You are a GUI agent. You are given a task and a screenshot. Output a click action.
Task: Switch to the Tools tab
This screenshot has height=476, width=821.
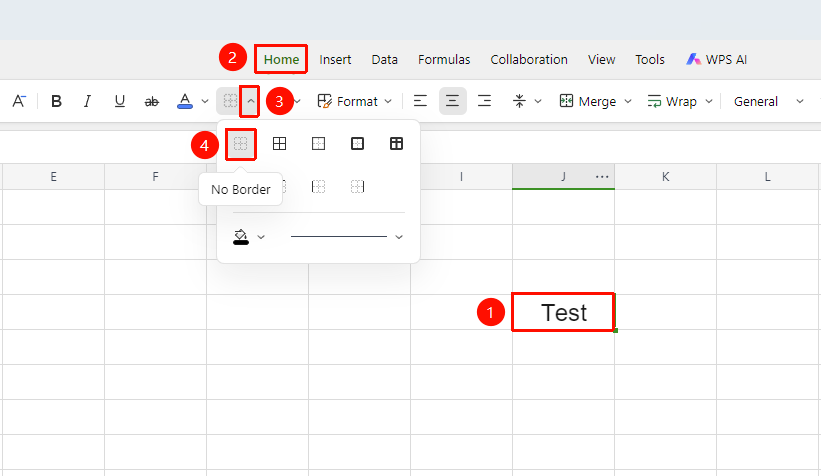tap(650, 60)
